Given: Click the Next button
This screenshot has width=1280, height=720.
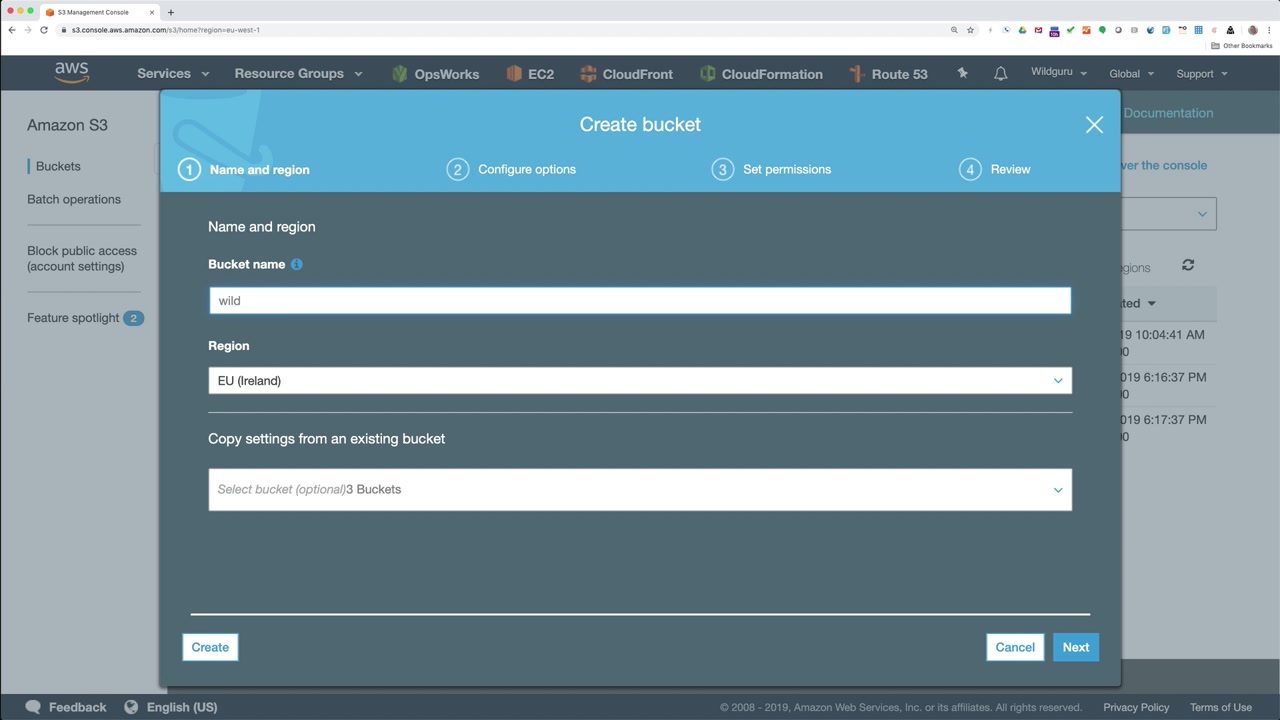Looking at the screenshot, I should pyautogui.click(x=1076, y=647).
